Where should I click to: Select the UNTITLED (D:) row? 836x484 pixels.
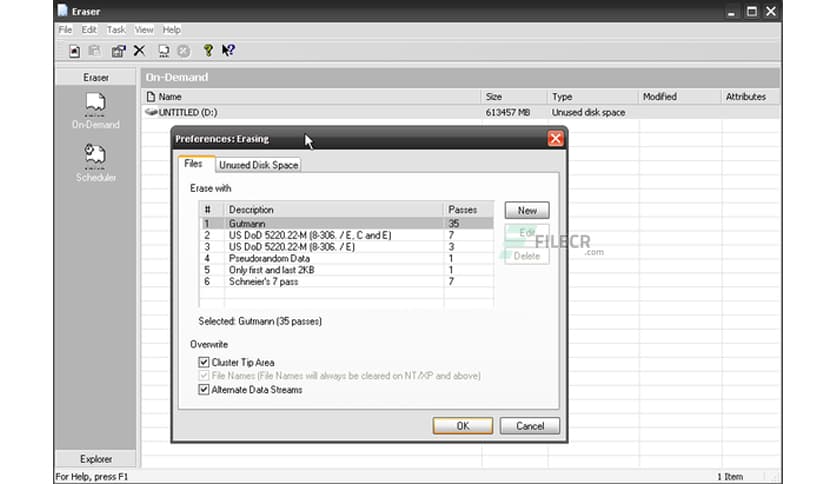coord(460,112)
